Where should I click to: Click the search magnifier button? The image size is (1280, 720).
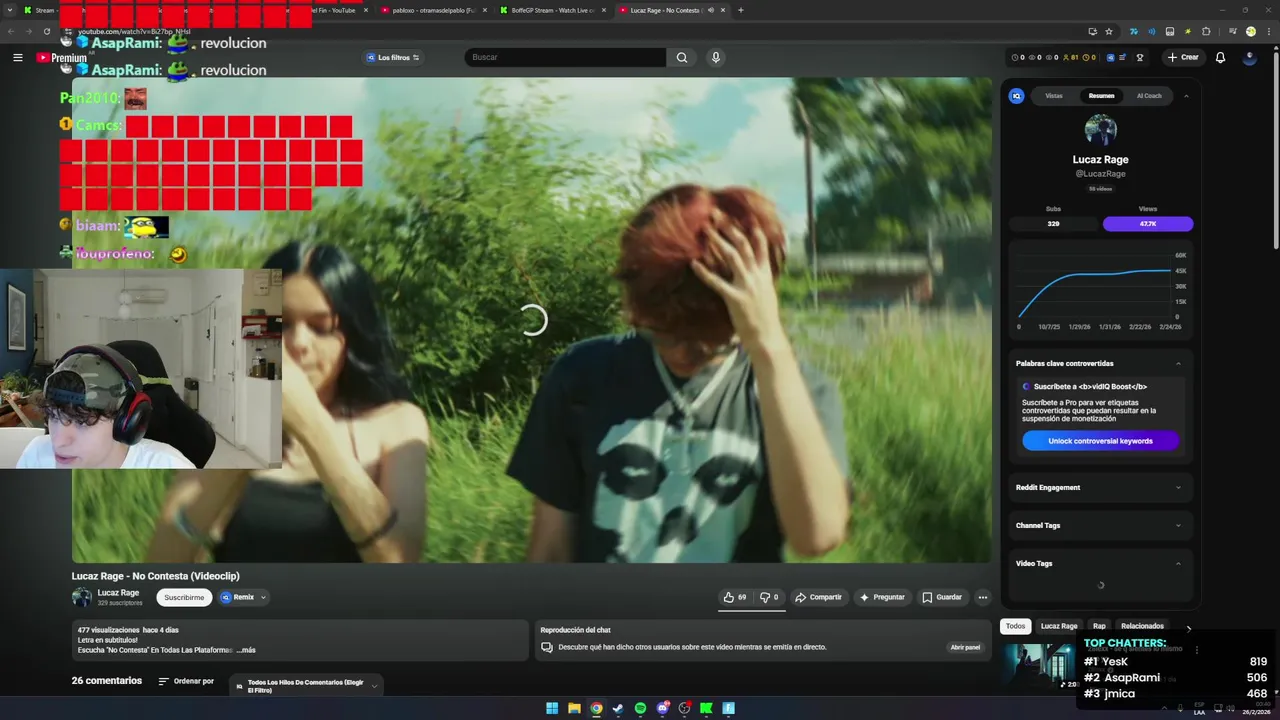[681, 57]
